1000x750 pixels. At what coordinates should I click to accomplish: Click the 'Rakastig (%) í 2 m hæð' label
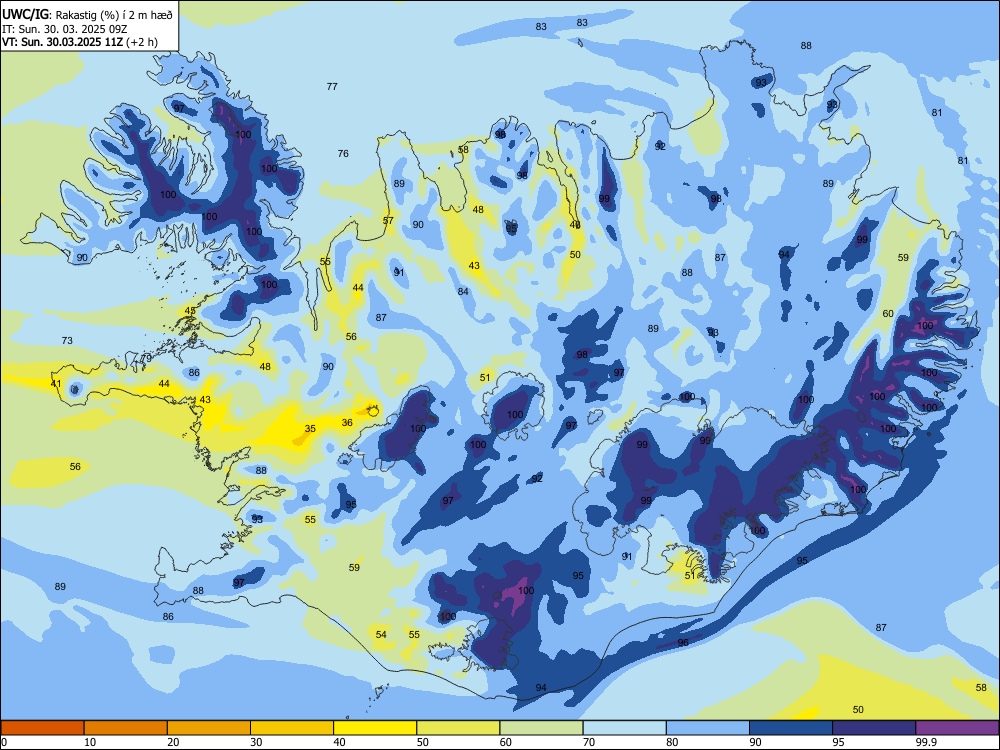point(114,15)
